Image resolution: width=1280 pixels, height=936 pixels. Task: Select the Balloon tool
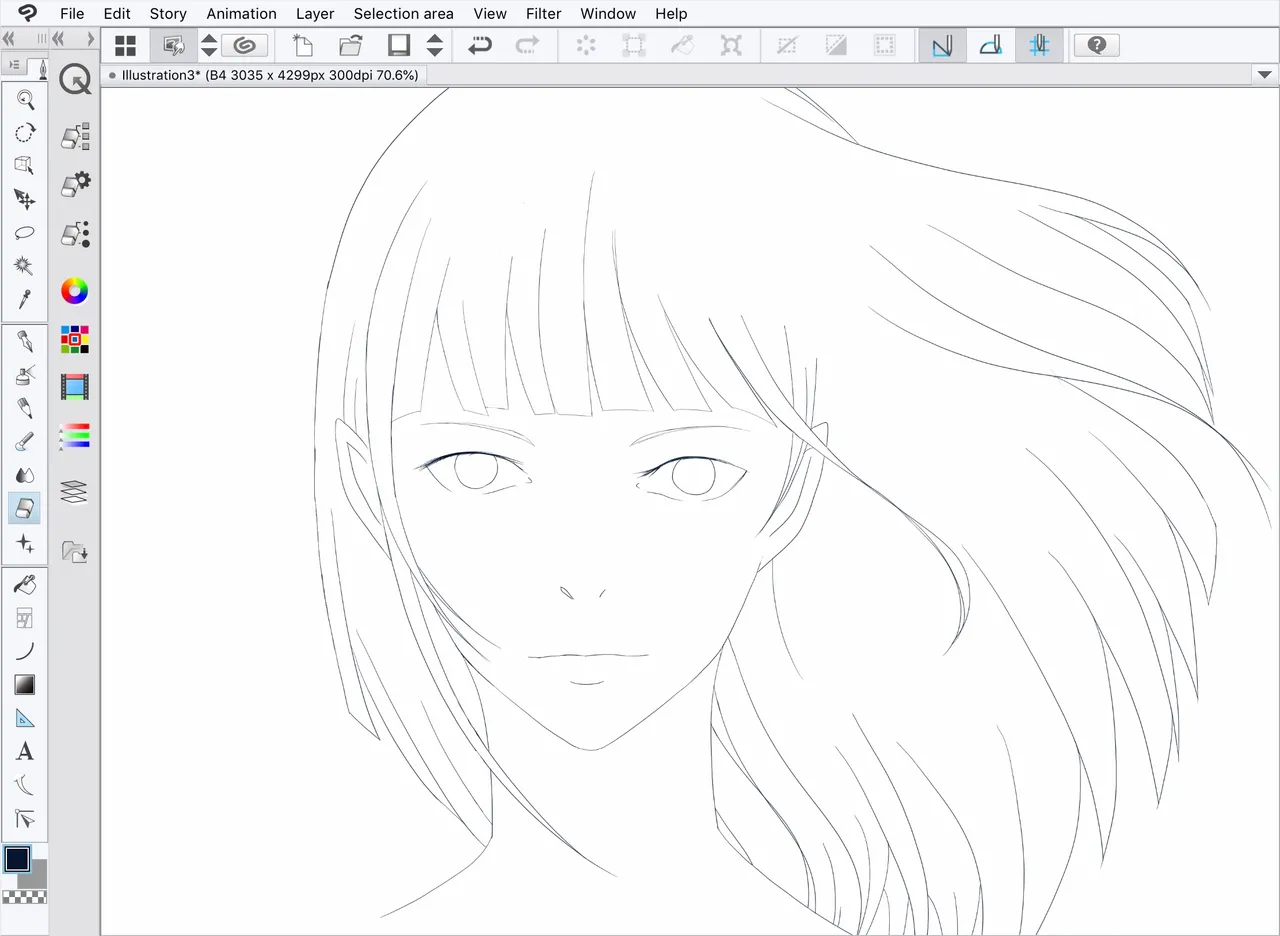tap(25, 785)
